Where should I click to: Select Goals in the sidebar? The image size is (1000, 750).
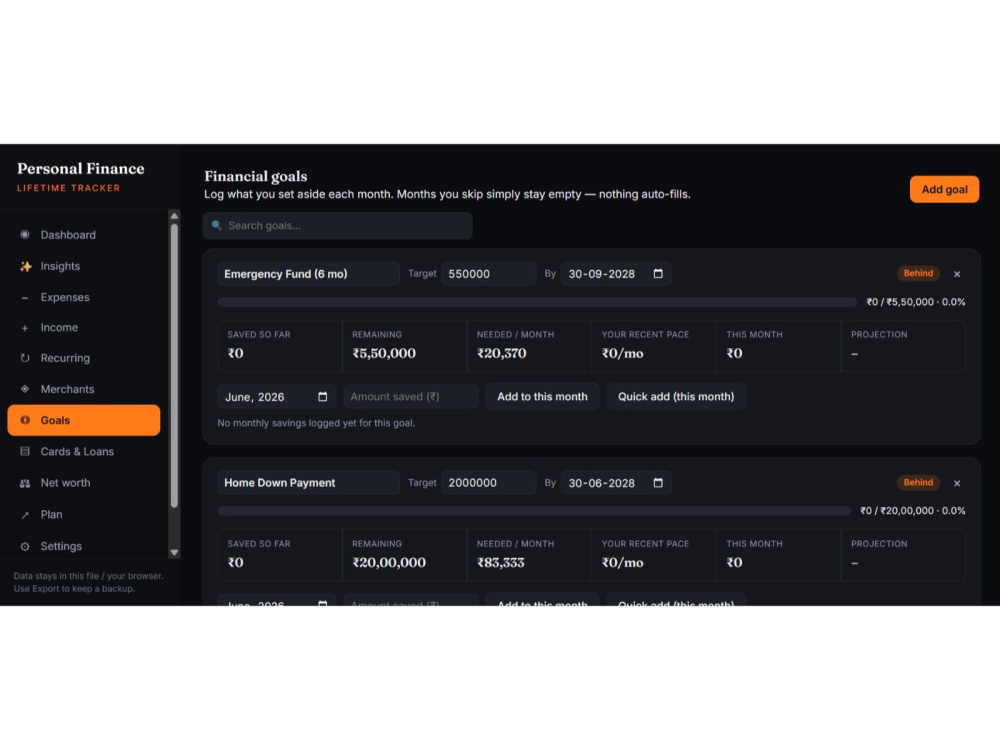pyautogui.click(x=84, y=420)
